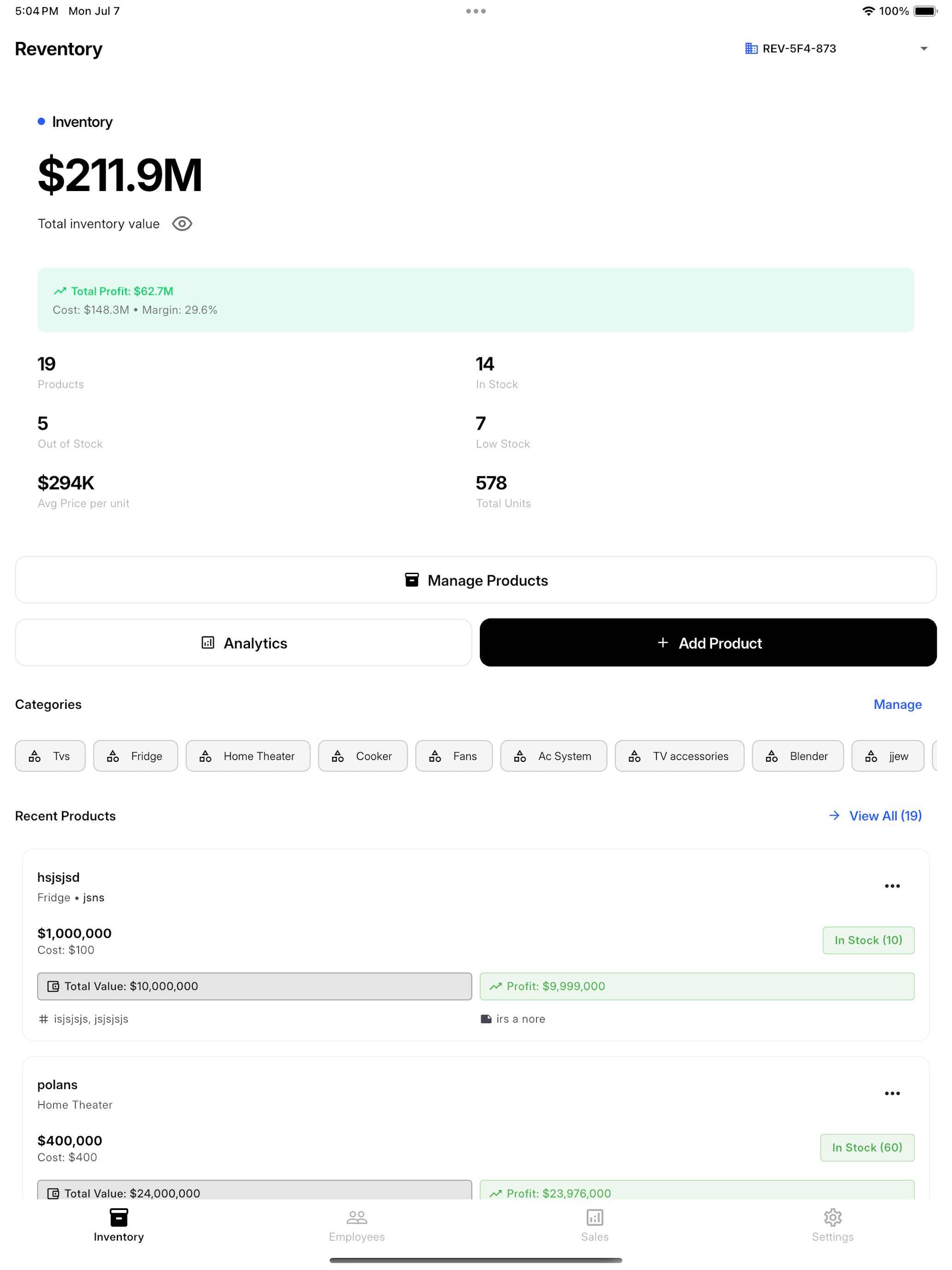
Task: Click the polans product name
Action: click(x=57, y=1084)
